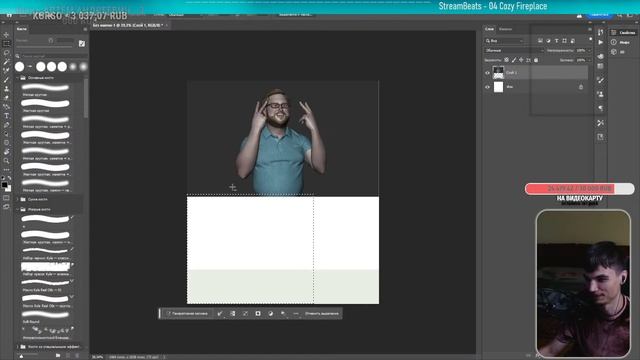The width and height of the screenshot is (640, 360).
Task: Select the Type tool
Action: pos(6,116)
